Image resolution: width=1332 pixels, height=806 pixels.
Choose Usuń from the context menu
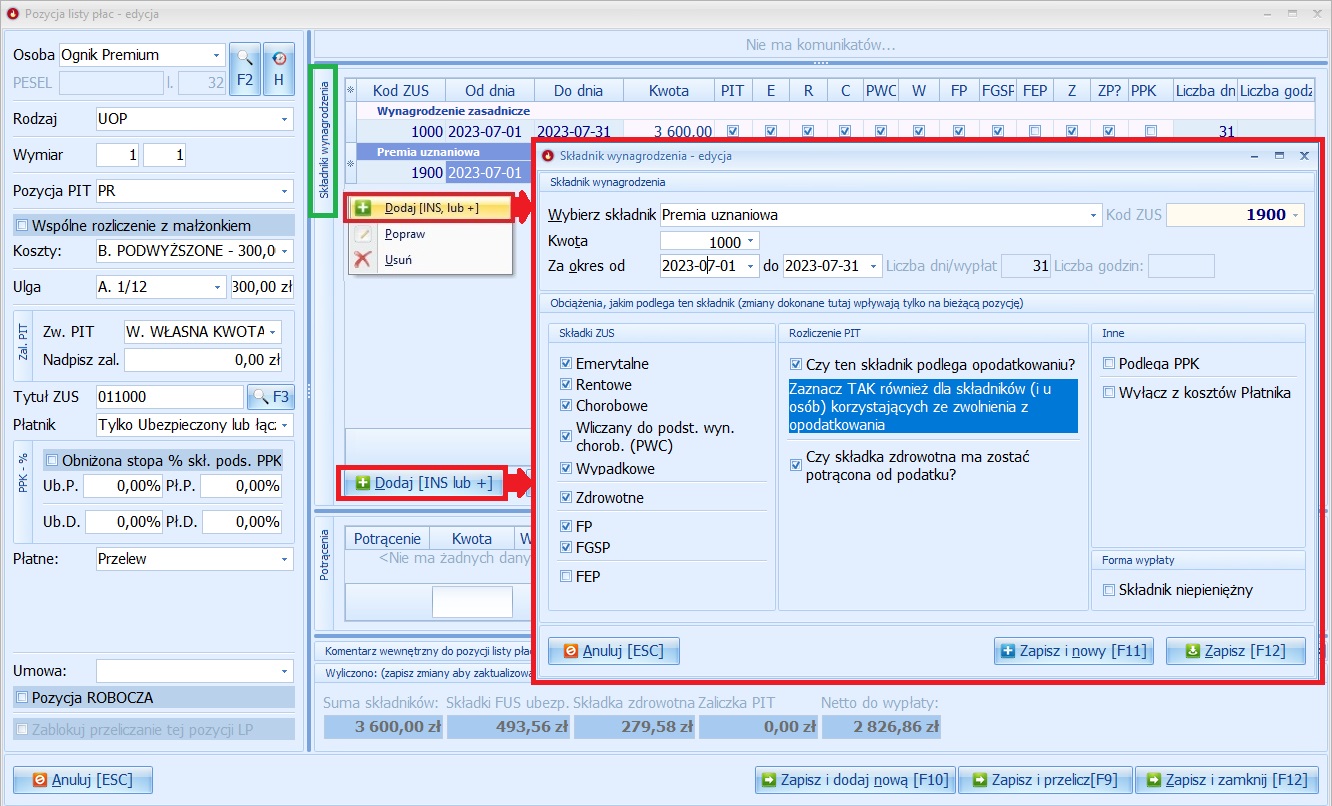(398, 260)
